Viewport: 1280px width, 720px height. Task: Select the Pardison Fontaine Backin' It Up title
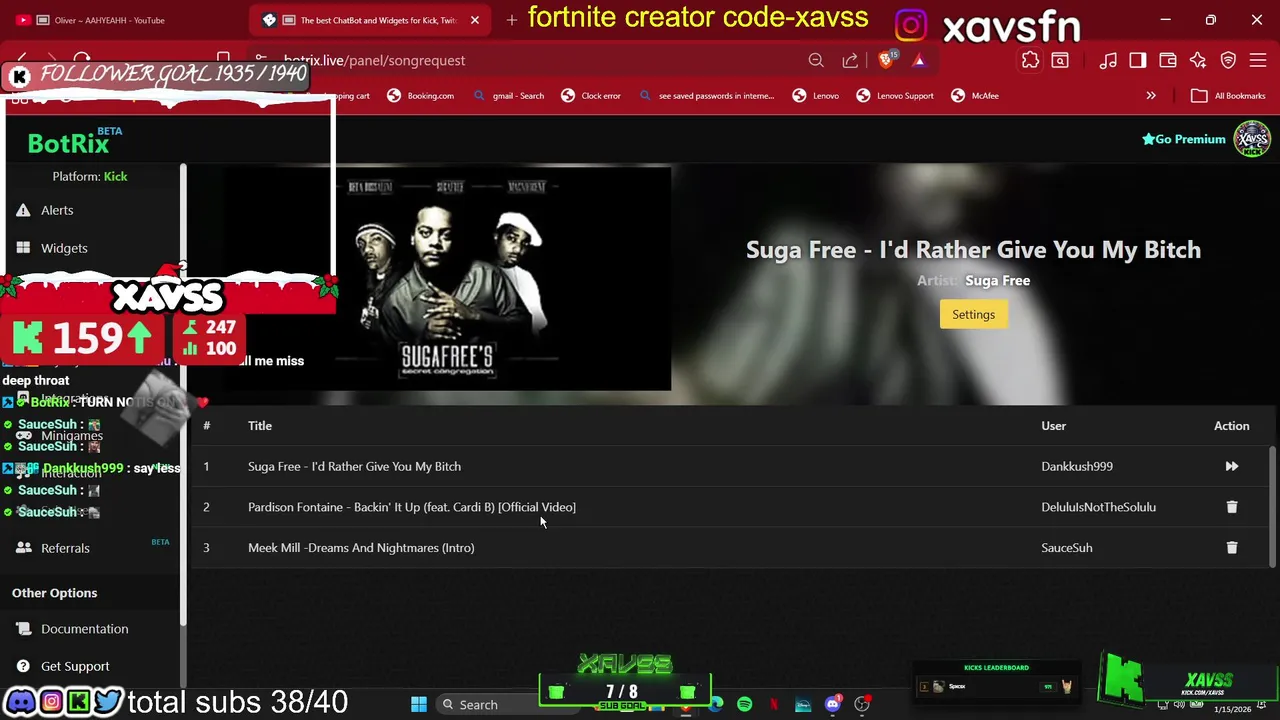(412, 507)
